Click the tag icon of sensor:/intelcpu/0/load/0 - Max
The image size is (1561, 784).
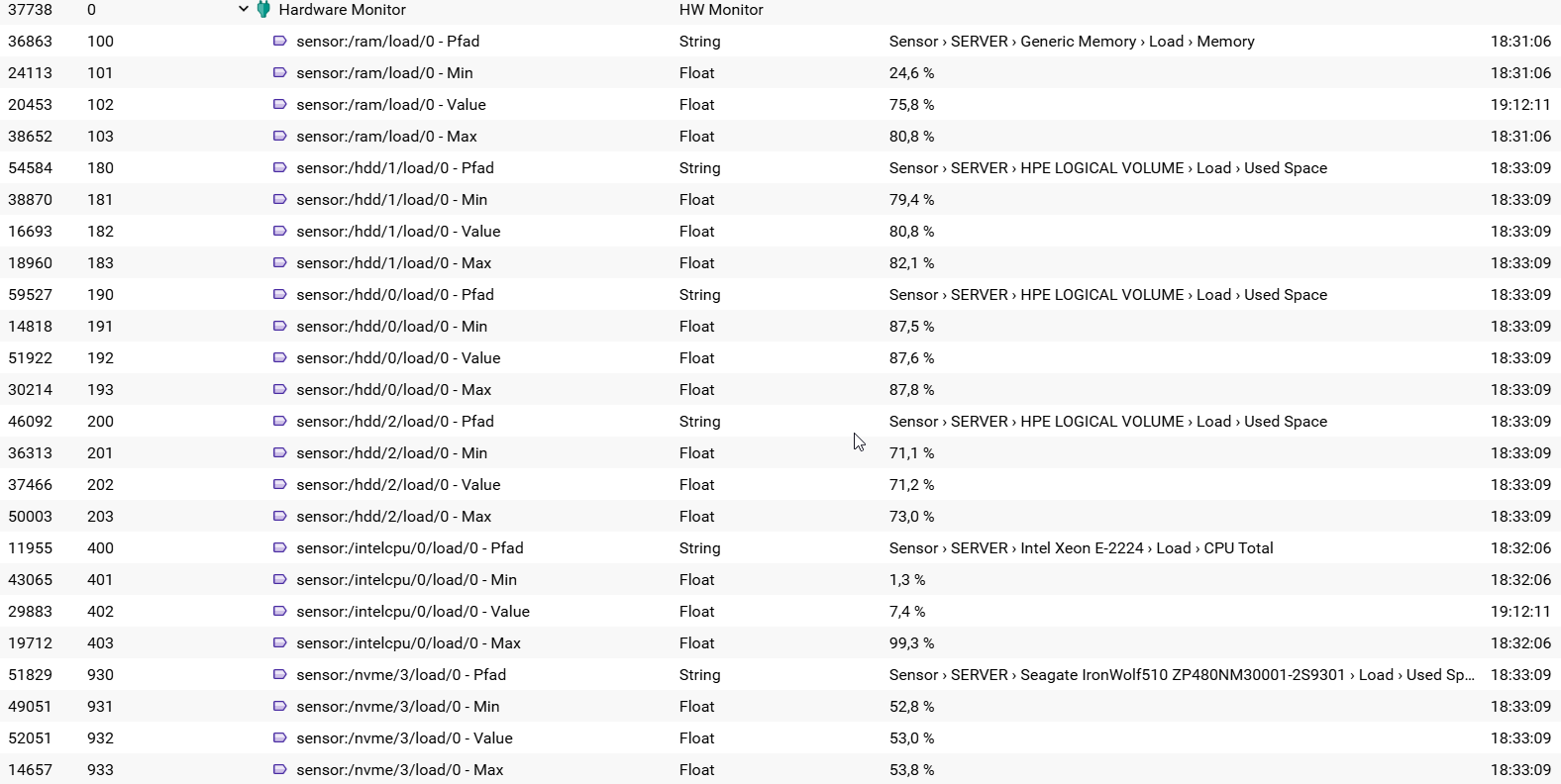pos(280,643)
